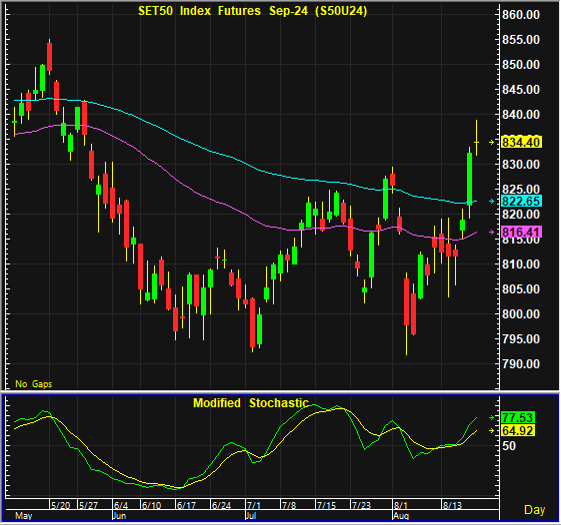The height and width of the screenshot is (525, 561).
Task: Select the 8/13 date marker
Action: 452,505
